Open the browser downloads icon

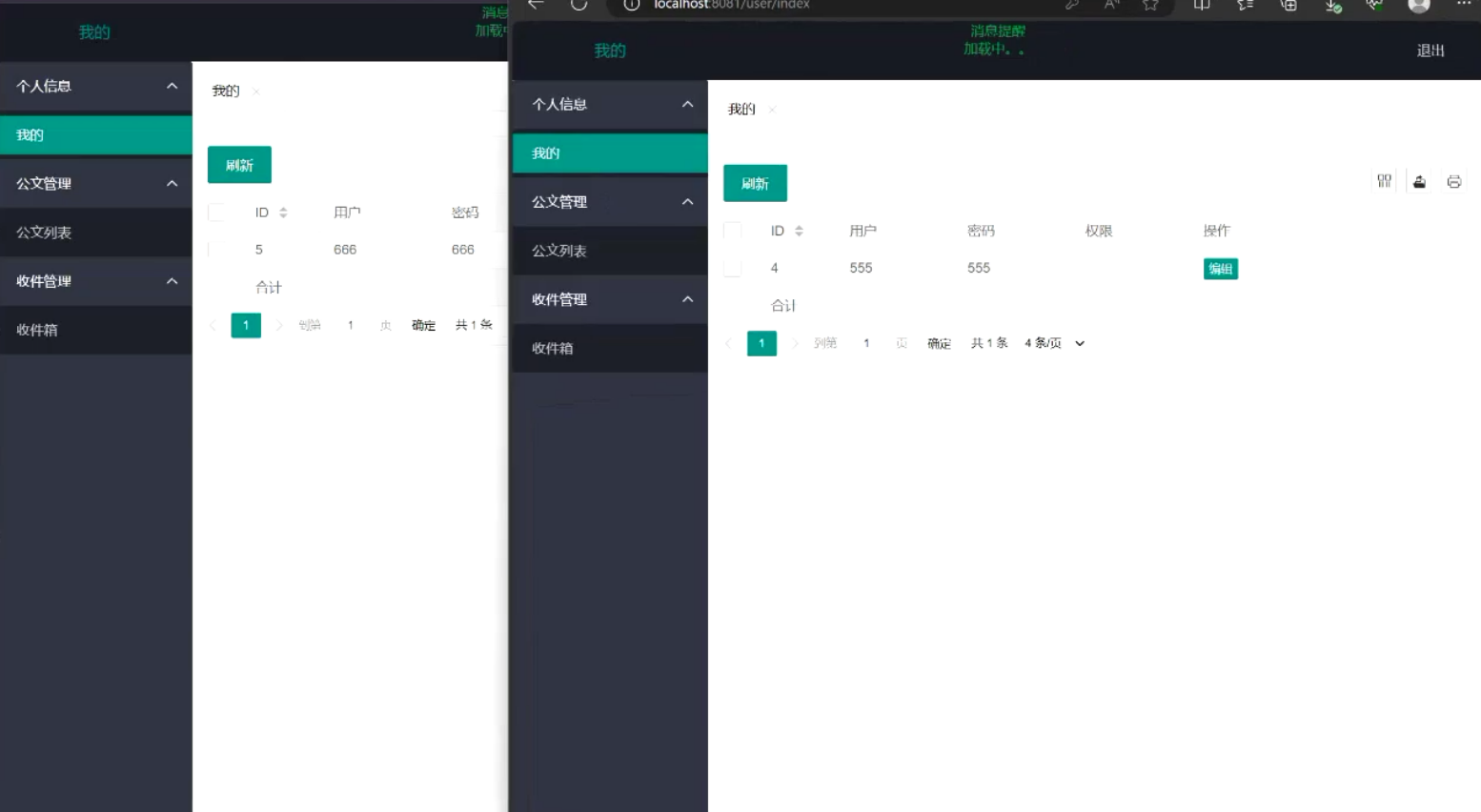point(1333,6)
